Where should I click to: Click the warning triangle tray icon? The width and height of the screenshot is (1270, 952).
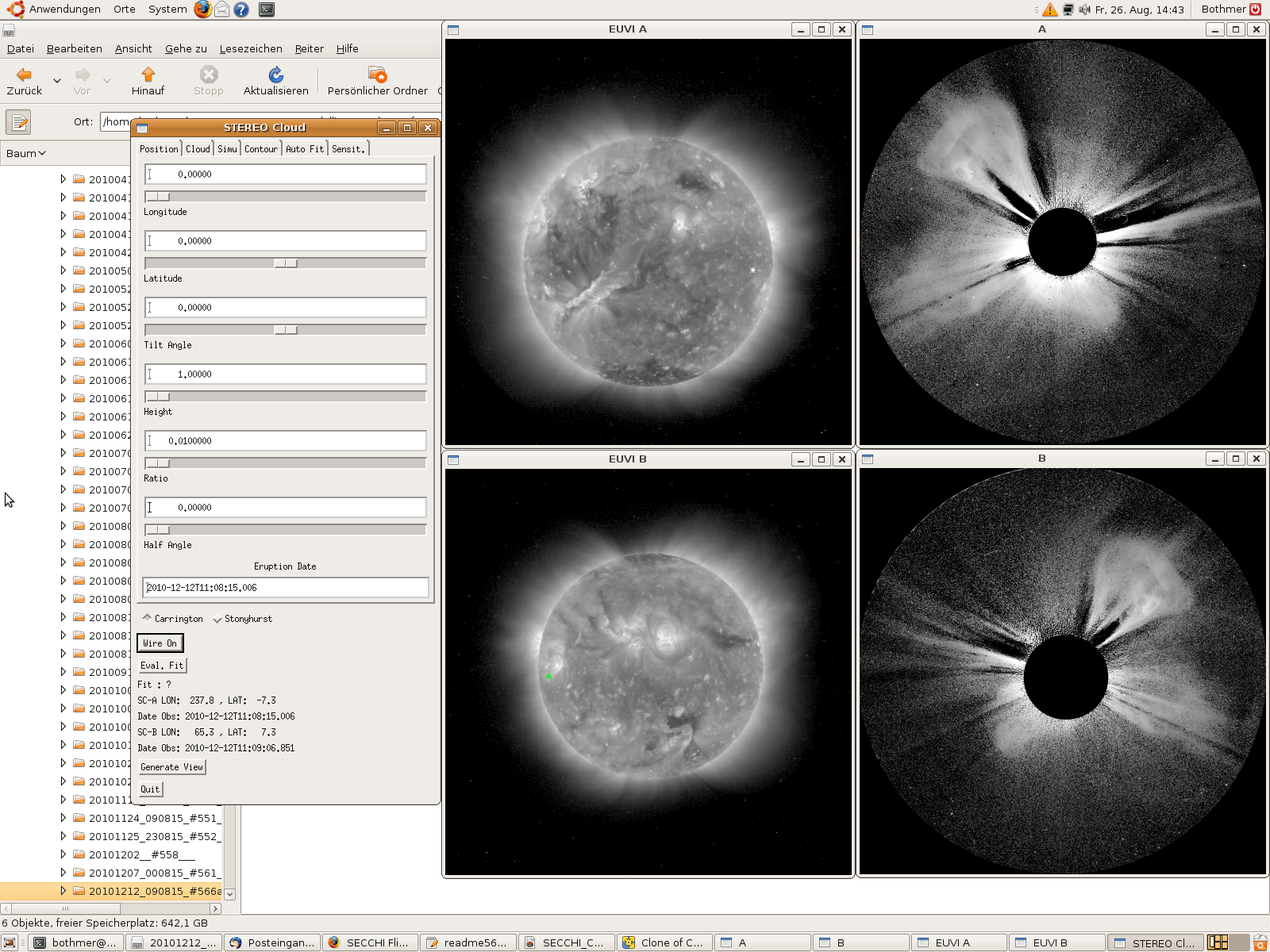1050,10
